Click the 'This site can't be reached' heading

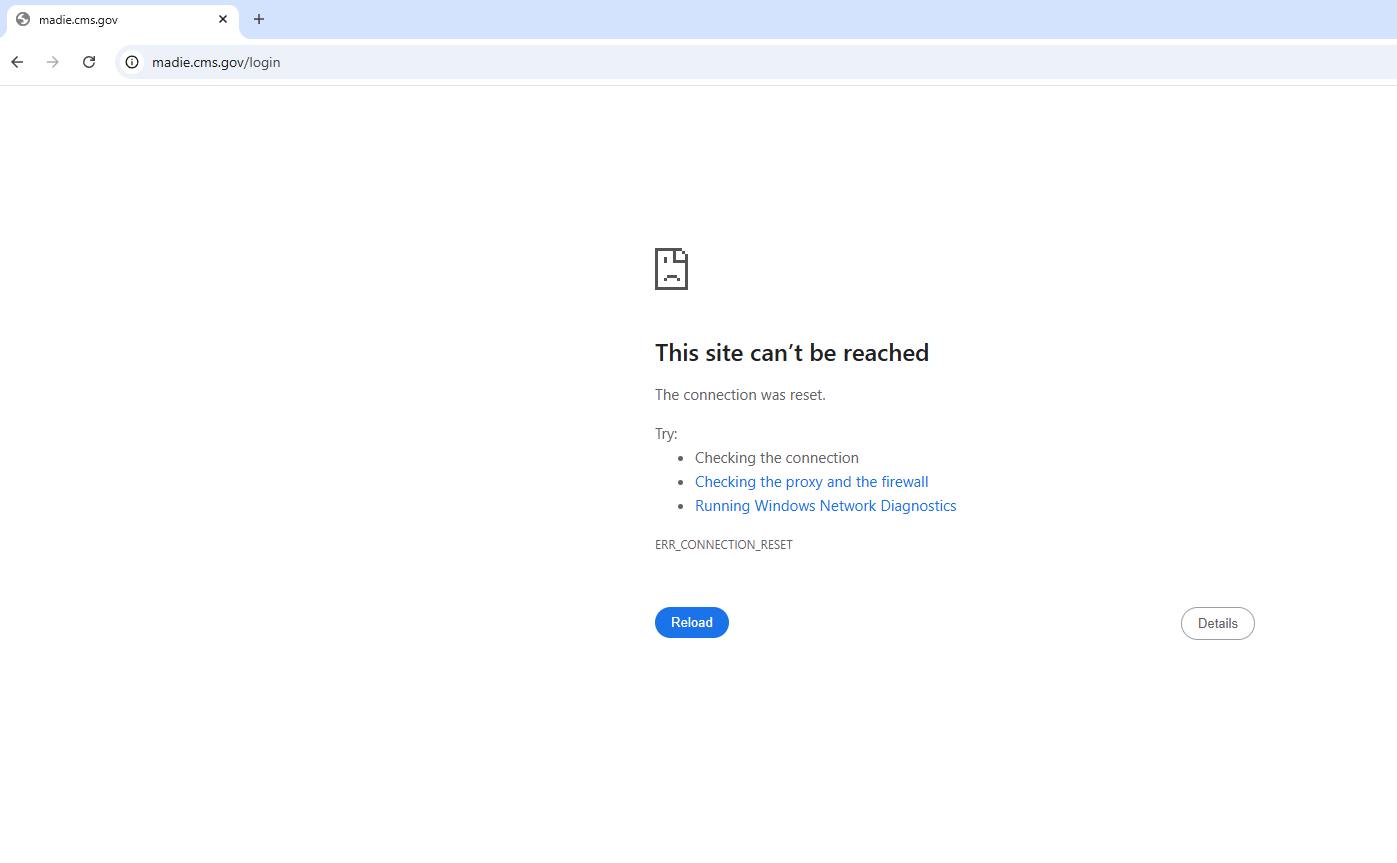[x=791, y=353]
